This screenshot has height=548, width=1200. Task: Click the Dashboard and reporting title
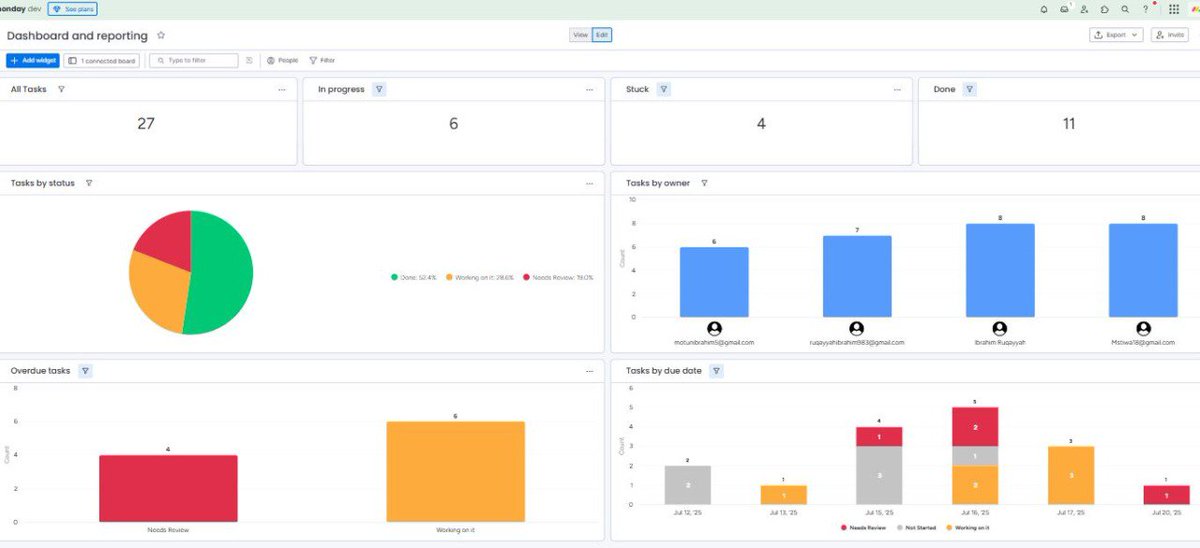(x=77, y=35)
